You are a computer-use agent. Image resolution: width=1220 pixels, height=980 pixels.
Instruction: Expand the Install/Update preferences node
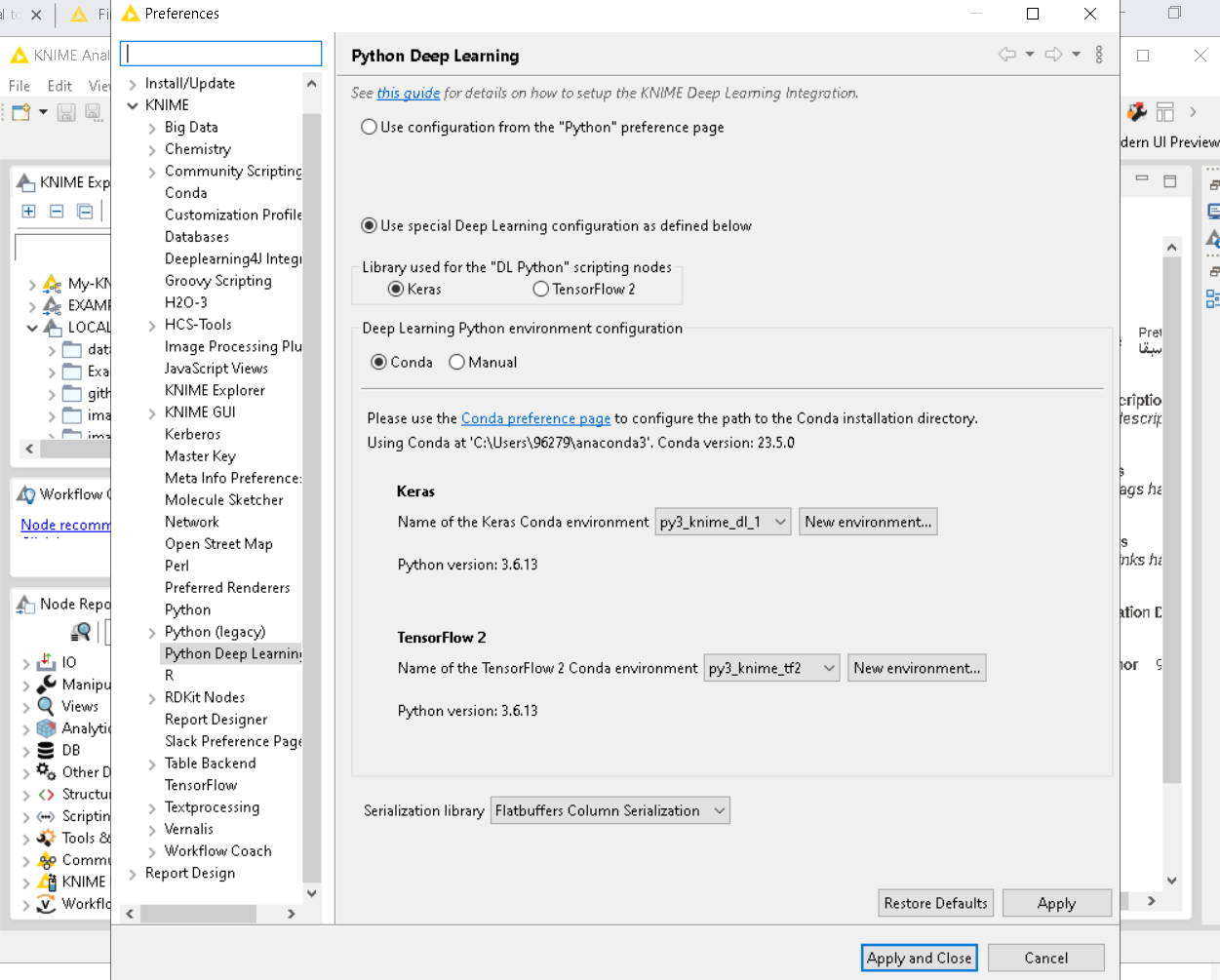tap(133, 84)
